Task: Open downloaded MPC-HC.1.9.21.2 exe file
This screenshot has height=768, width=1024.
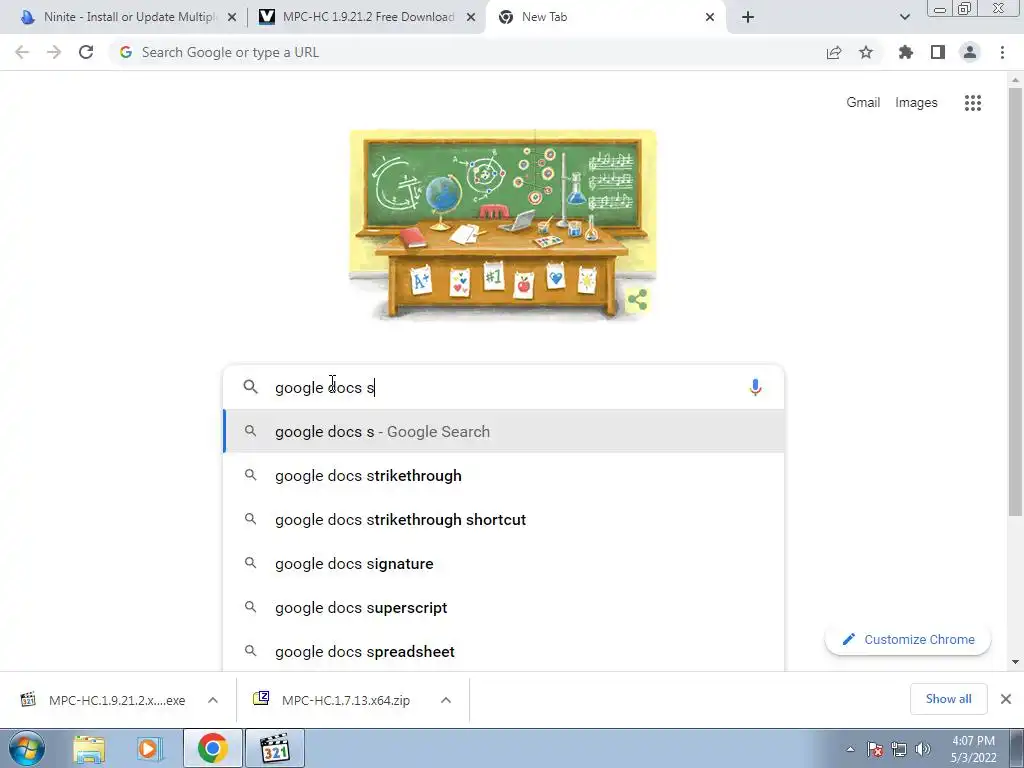Action: [103, 700]
